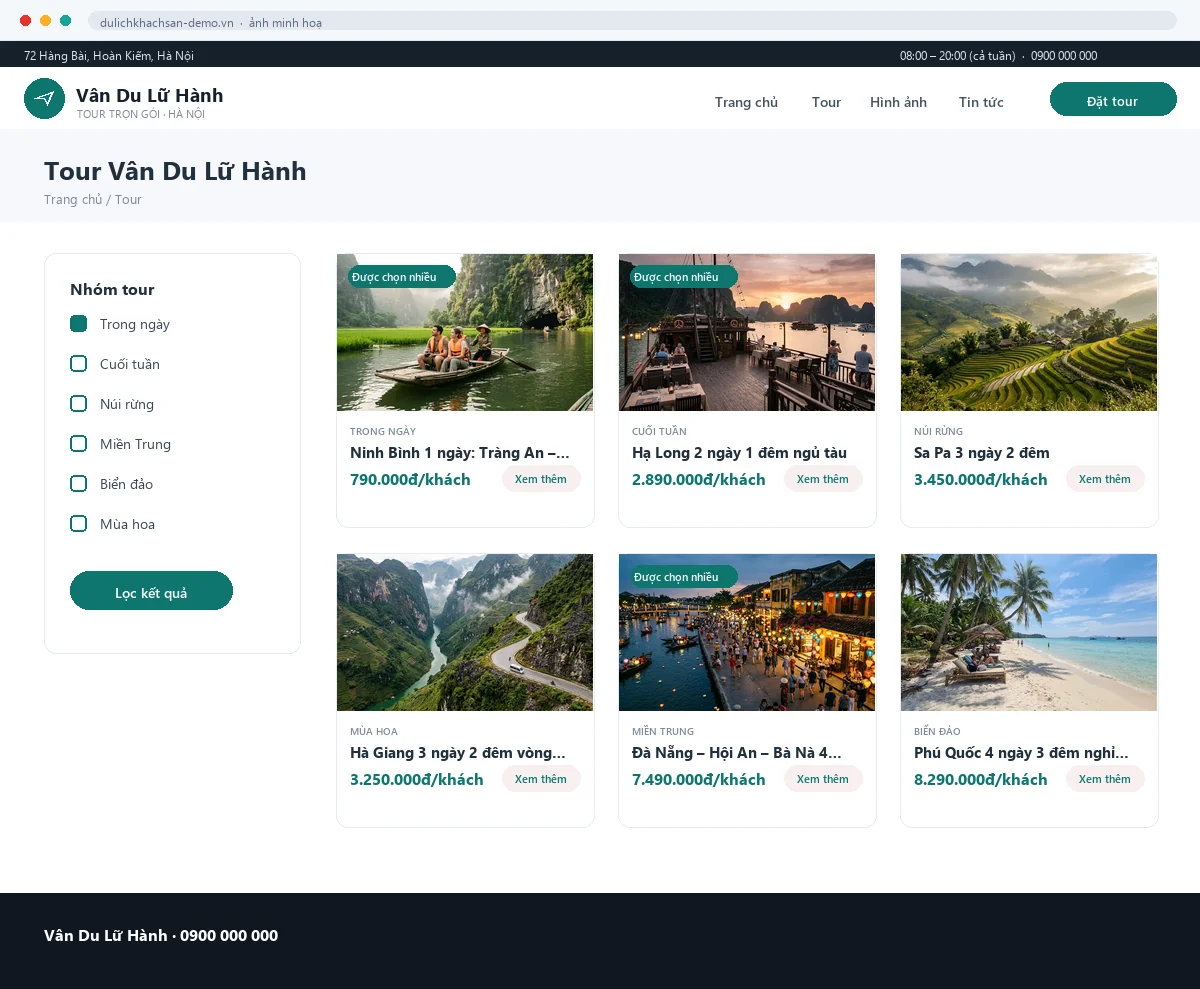Click the Trang chủ breadcrumb link
The image size is (1200, 989).
pyautogui.click(x=73, y=200)
